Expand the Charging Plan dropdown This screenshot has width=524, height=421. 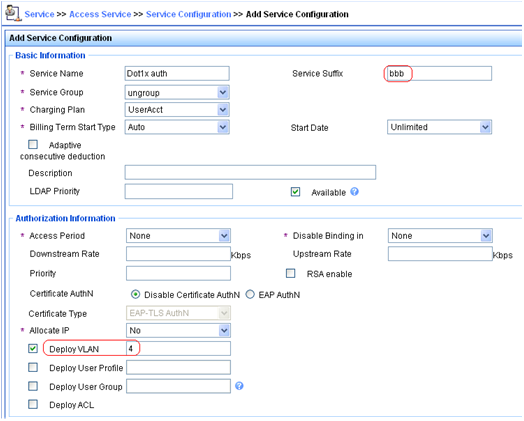click(177, 110)
